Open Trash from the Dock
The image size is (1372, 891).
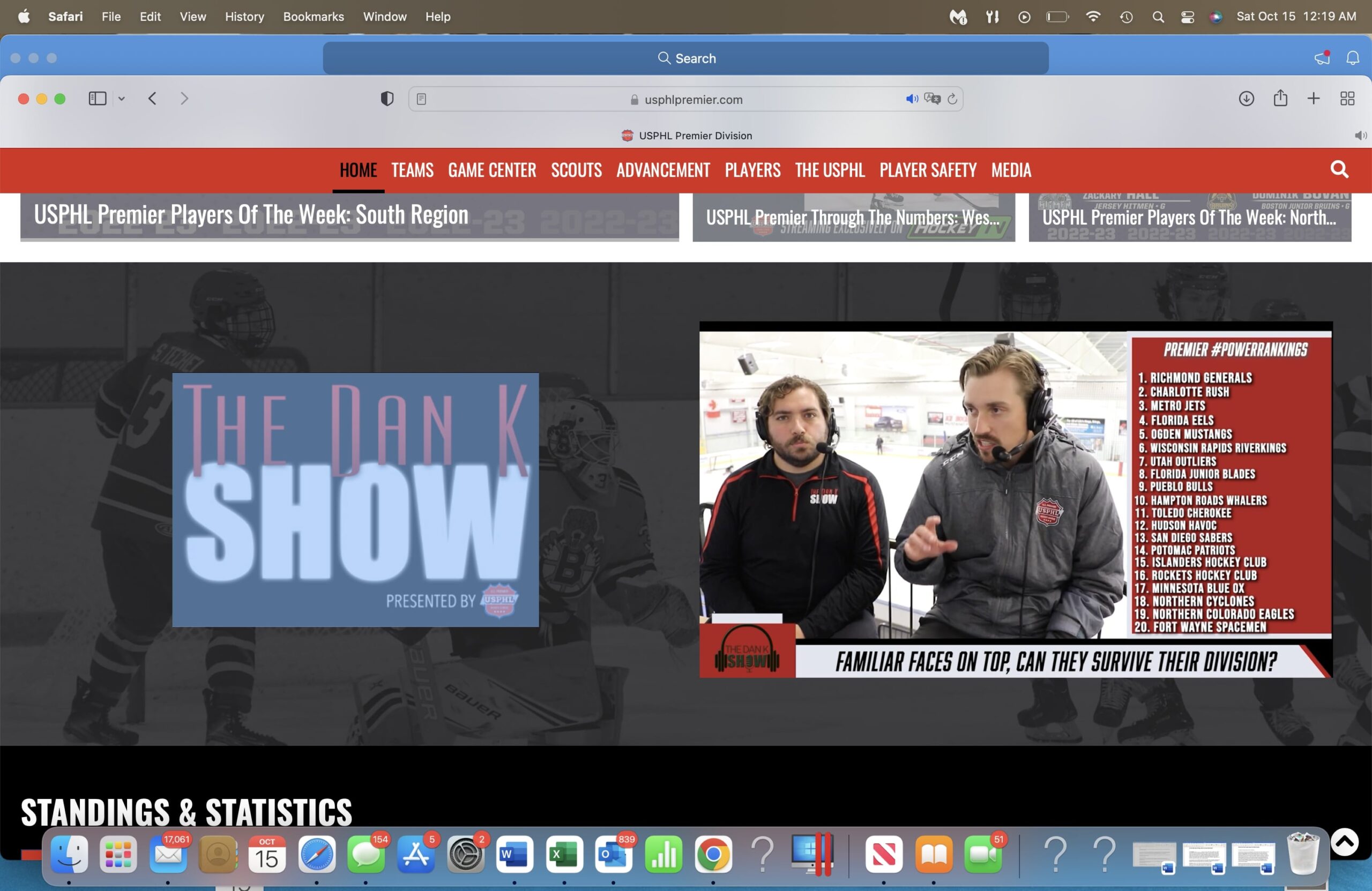click(x=1302, y=853)
